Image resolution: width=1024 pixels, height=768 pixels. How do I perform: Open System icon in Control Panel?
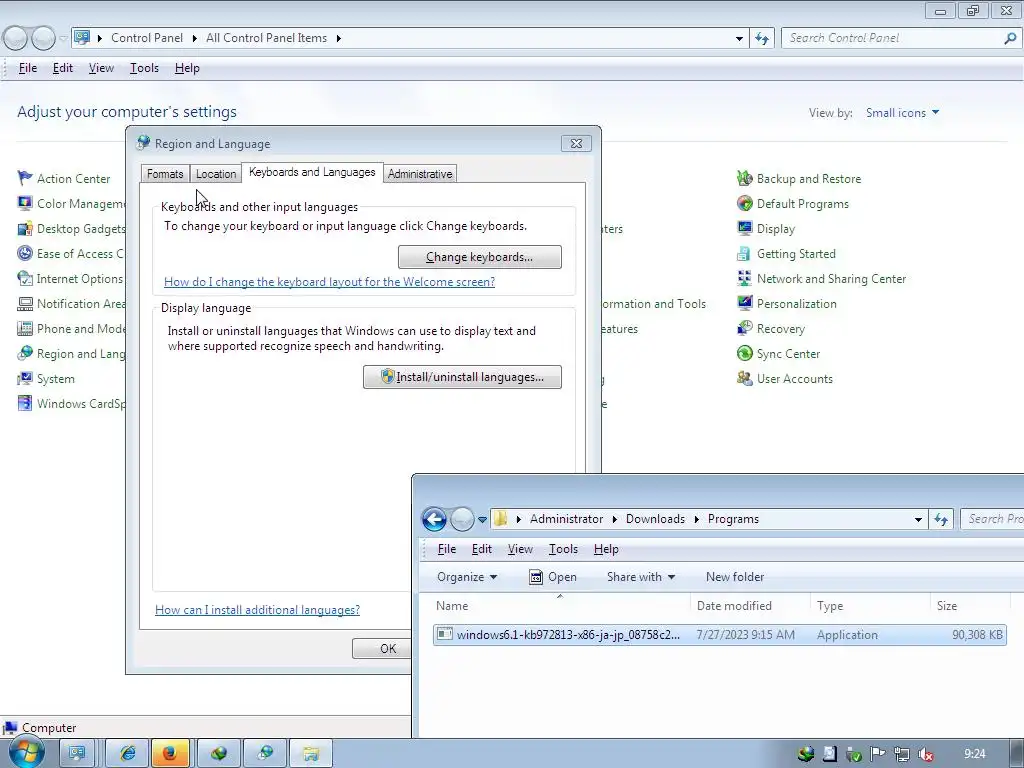coord(25,378)
